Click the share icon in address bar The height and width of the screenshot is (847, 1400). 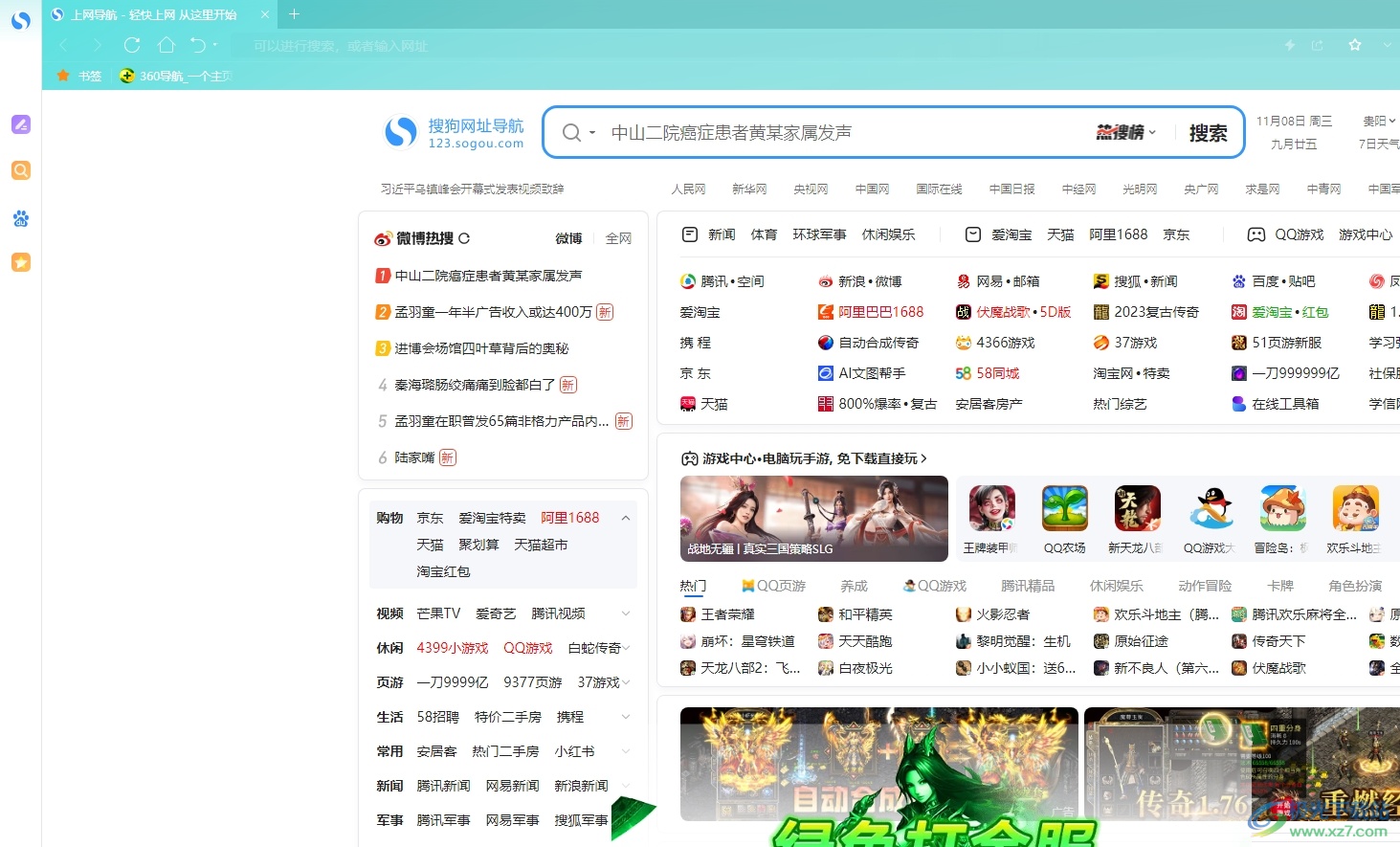click(x=1317, y=45)
